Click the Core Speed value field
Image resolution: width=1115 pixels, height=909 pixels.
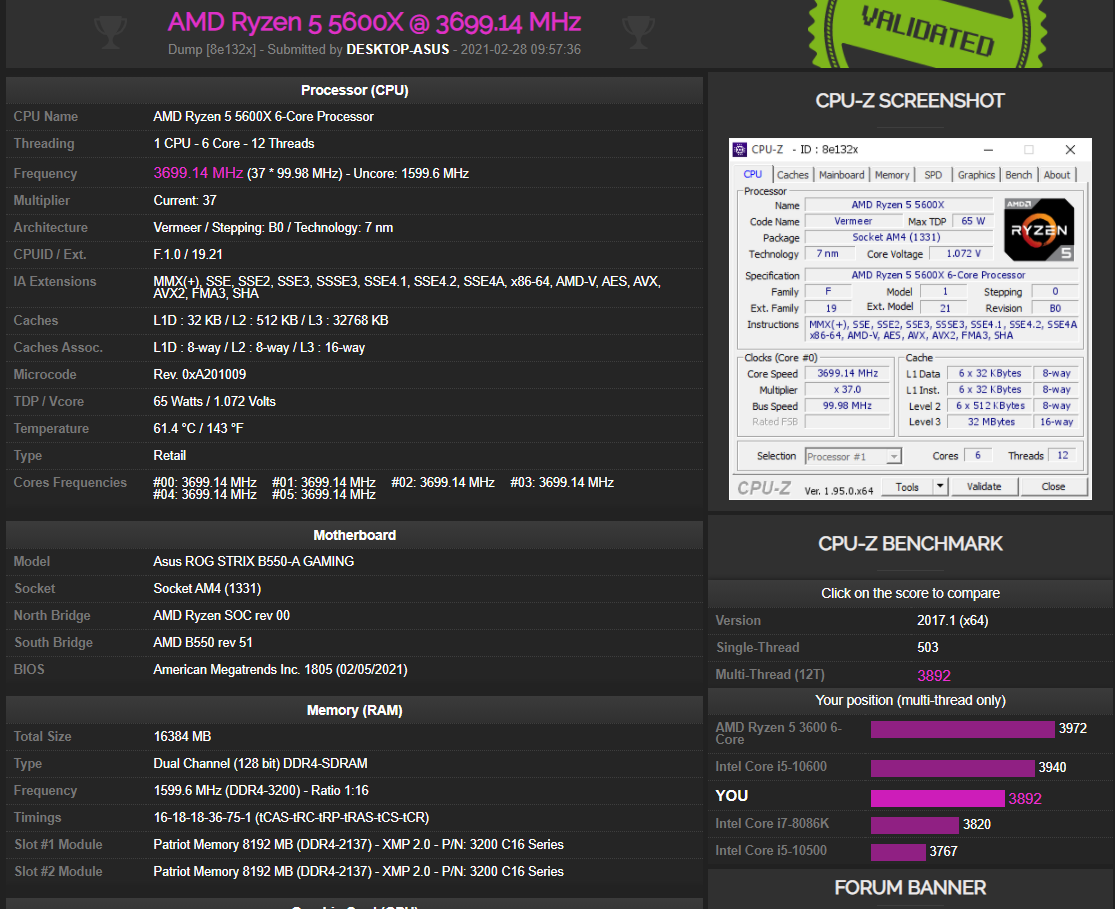[847, 373]
